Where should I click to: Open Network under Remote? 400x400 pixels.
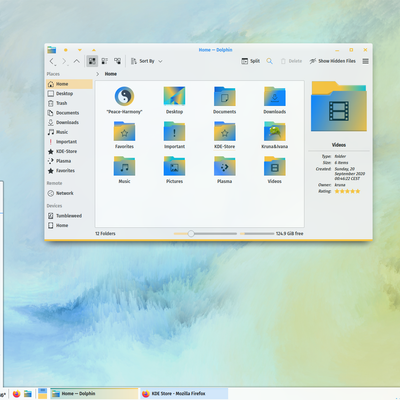point(69,193)
